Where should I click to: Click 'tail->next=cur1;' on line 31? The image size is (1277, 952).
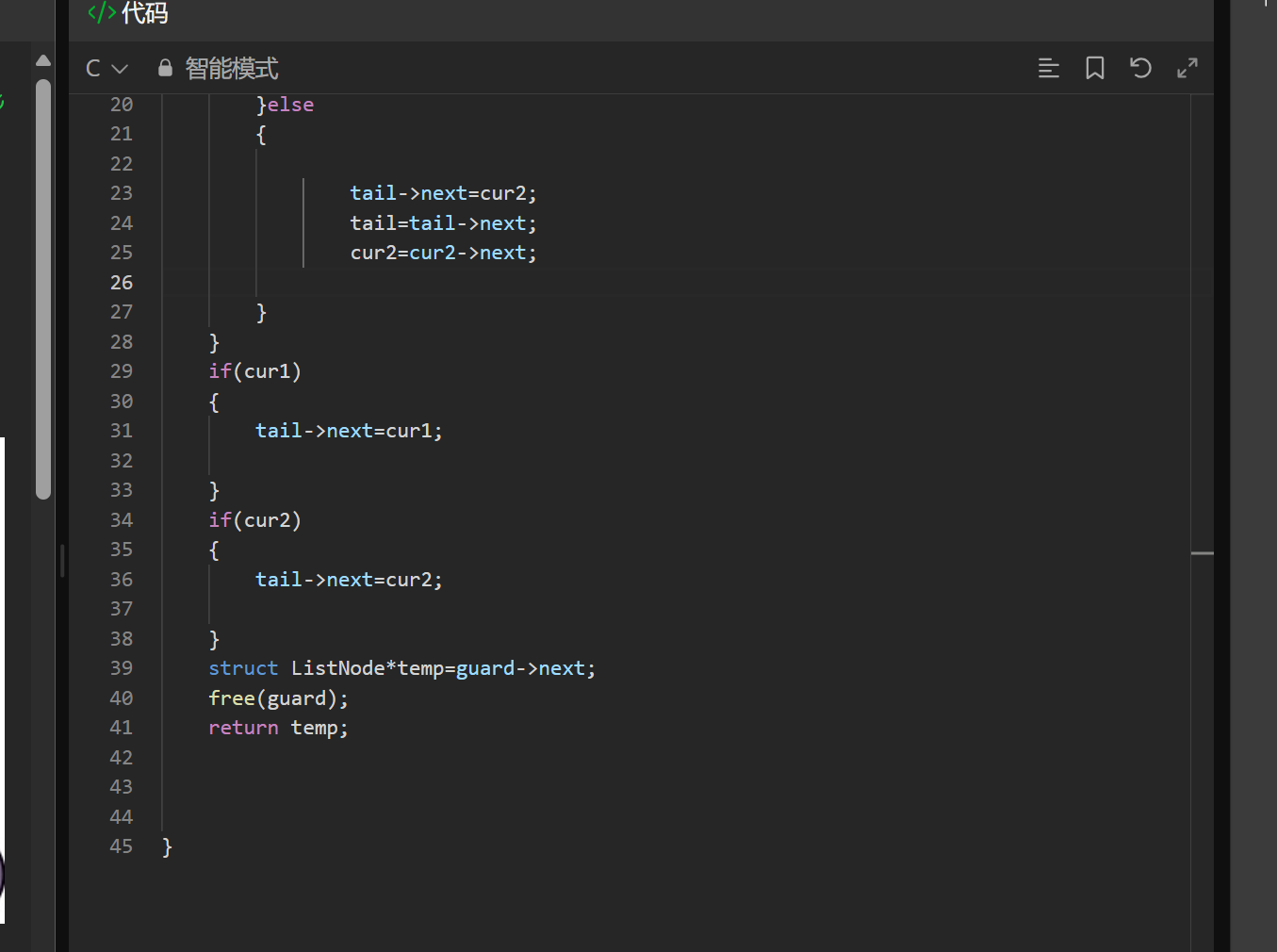[349, 431]
